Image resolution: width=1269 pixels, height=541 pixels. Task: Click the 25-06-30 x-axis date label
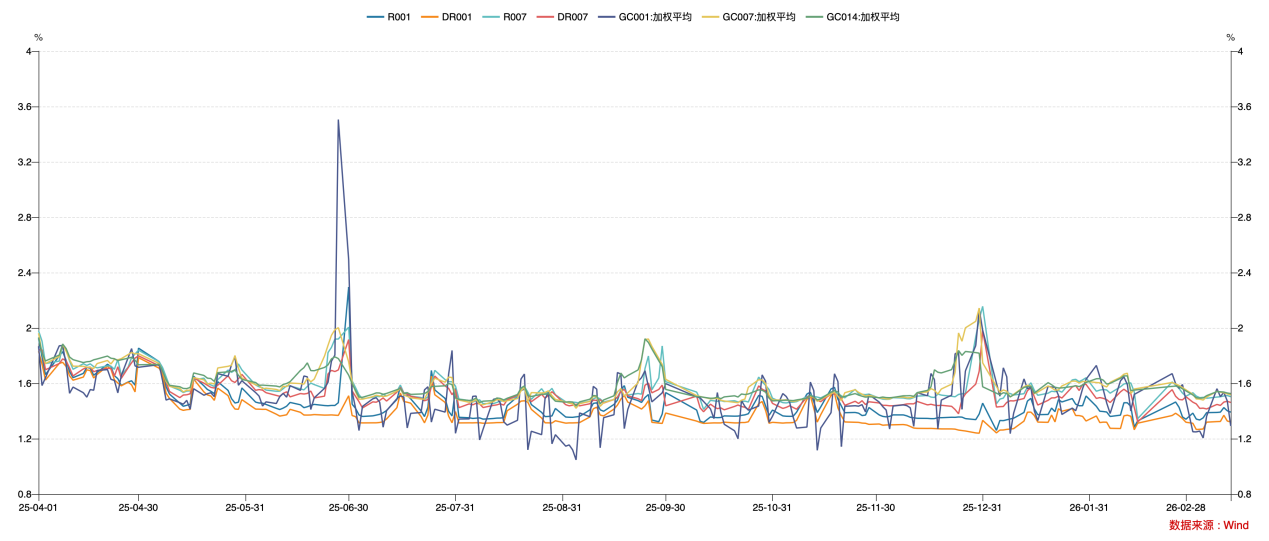[x=349, y=507]
